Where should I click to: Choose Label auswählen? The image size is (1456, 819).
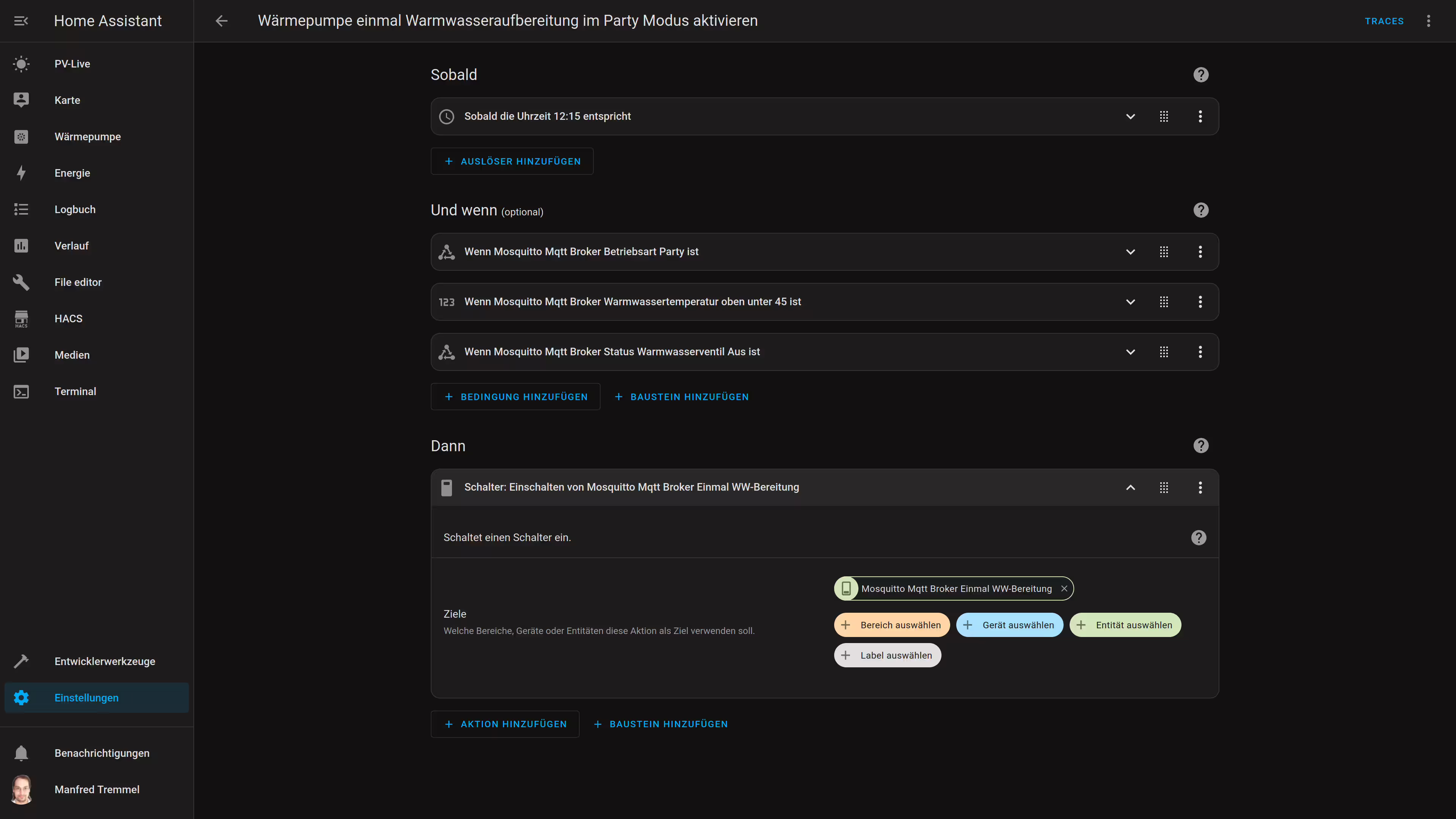coord(887,656)
